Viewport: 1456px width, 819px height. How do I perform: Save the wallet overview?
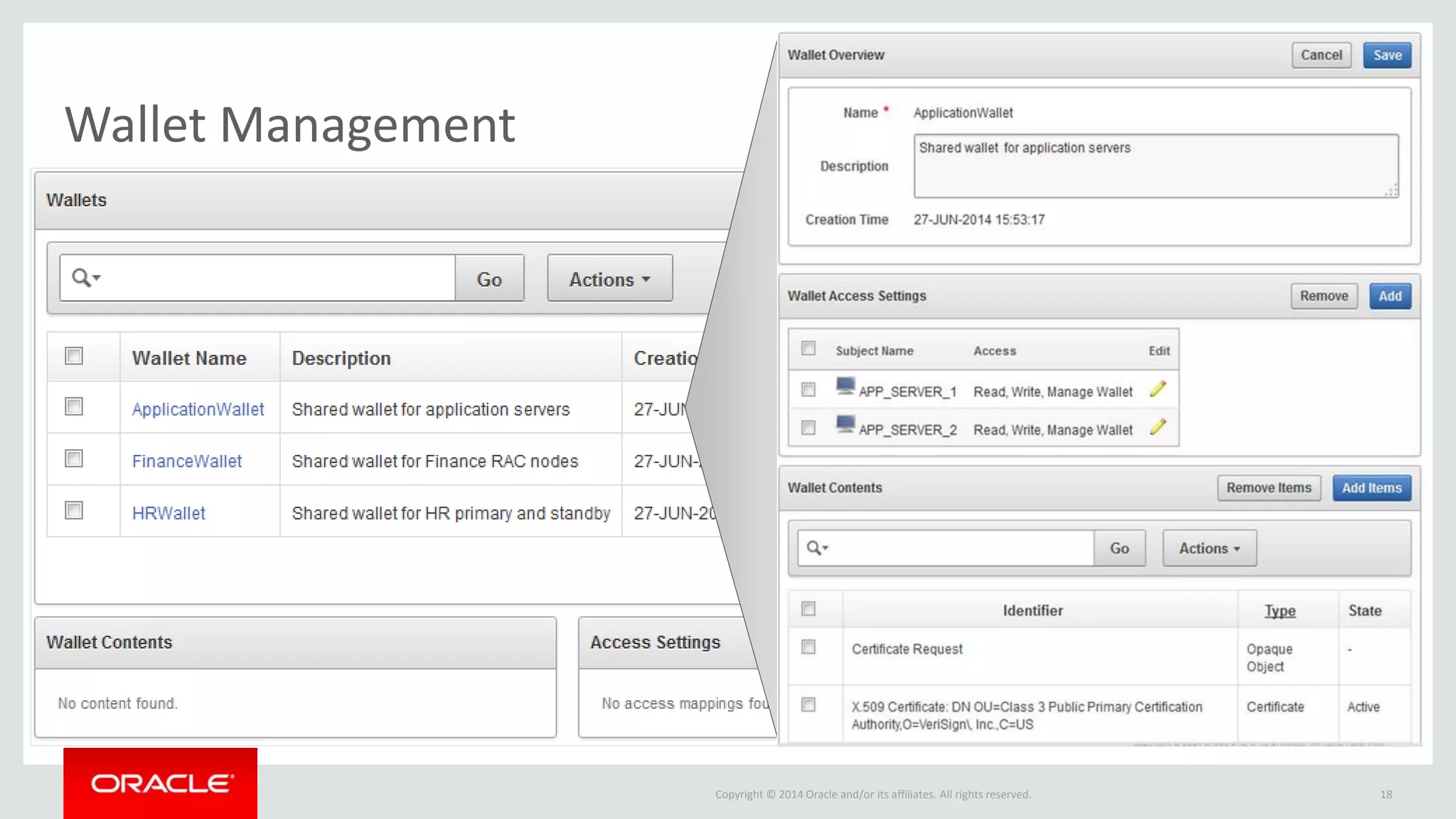pos(1386,55)
